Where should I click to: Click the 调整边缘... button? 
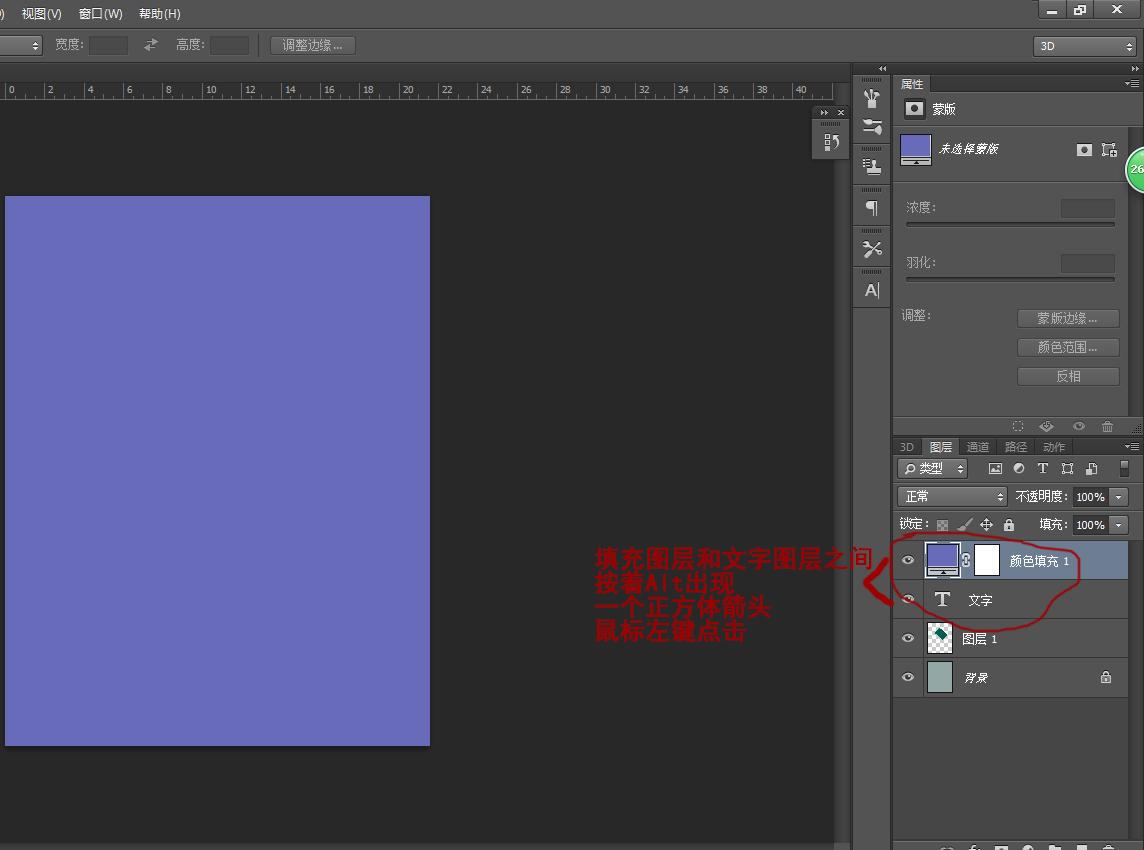312,45
